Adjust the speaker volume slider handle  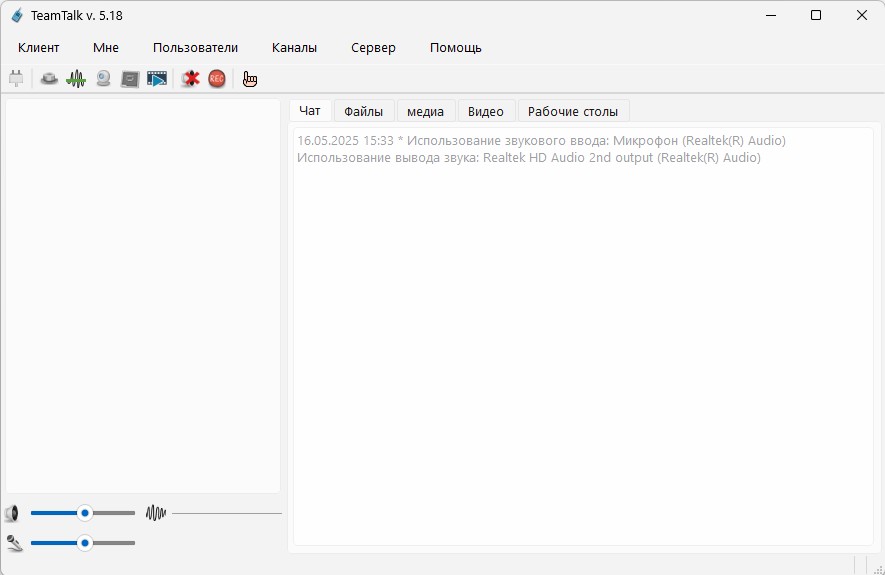click(x=85, y=513)
